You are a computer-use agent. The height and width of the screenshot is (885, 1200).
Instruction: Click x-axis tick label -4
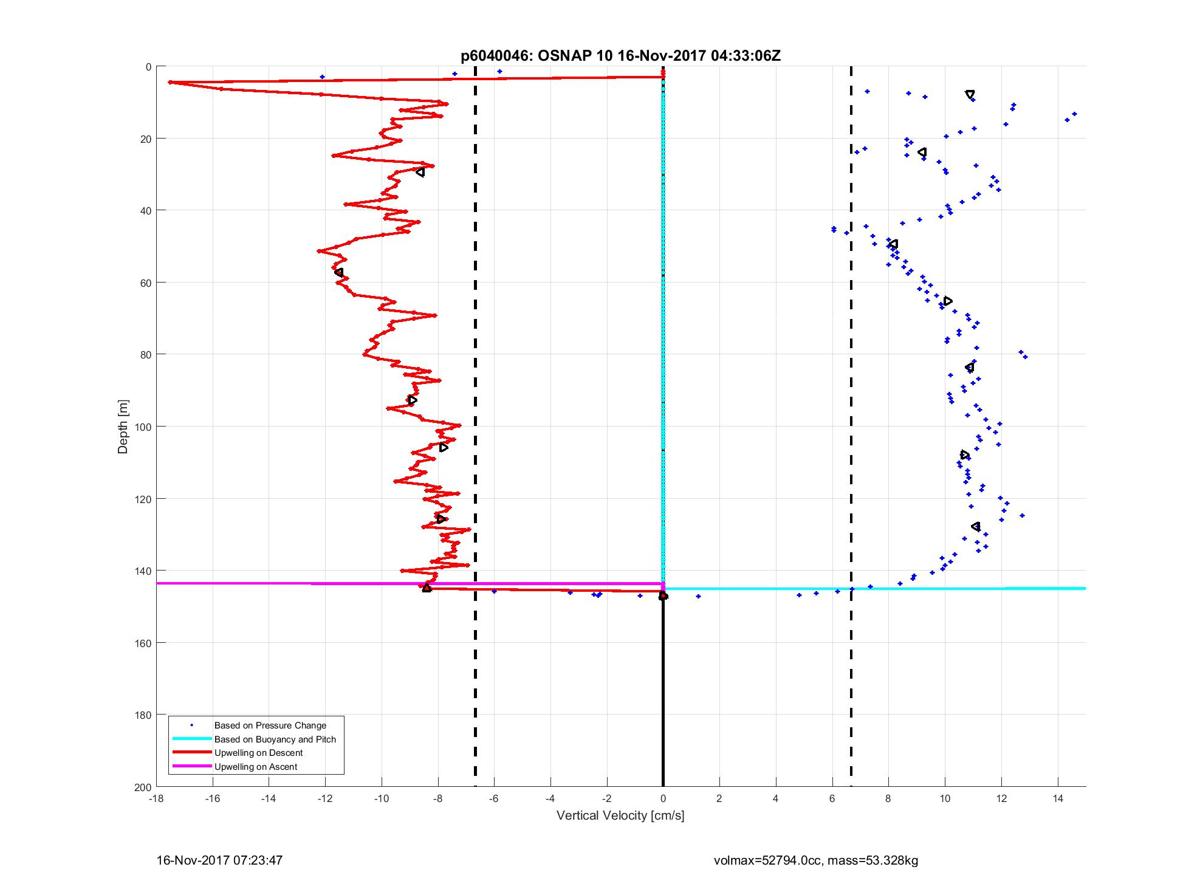point(550,799)
